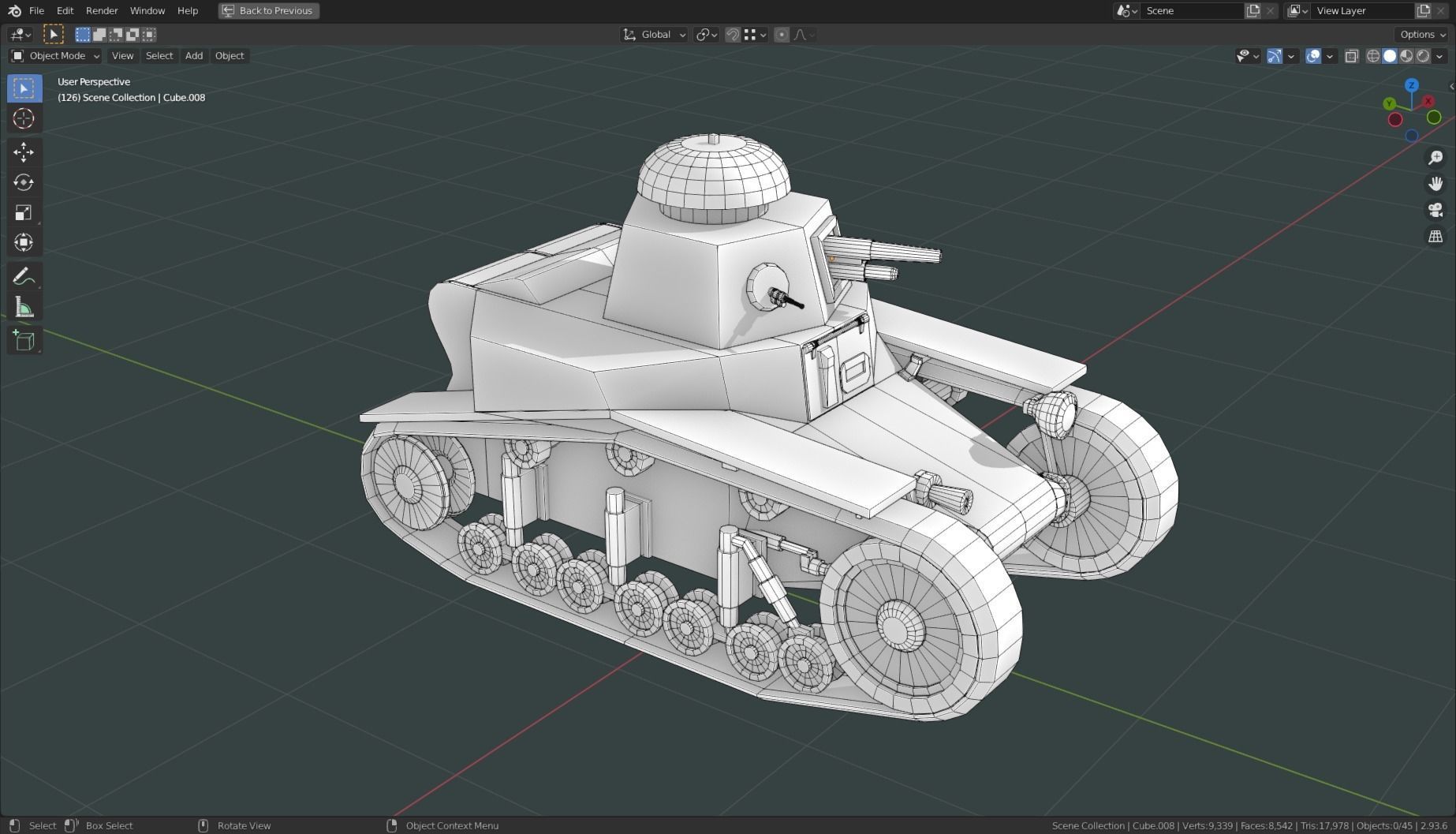Open the snapping options dropdown

pyautogui.click(x=756, y=35)
